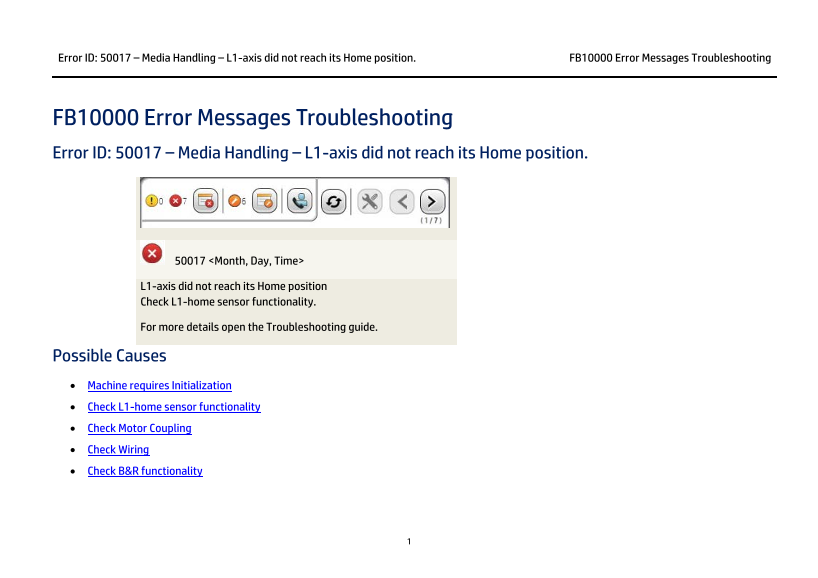This screenshot has width=818, height=578.
Task: Click the Possible Causes heading
Action: [109, 356]
